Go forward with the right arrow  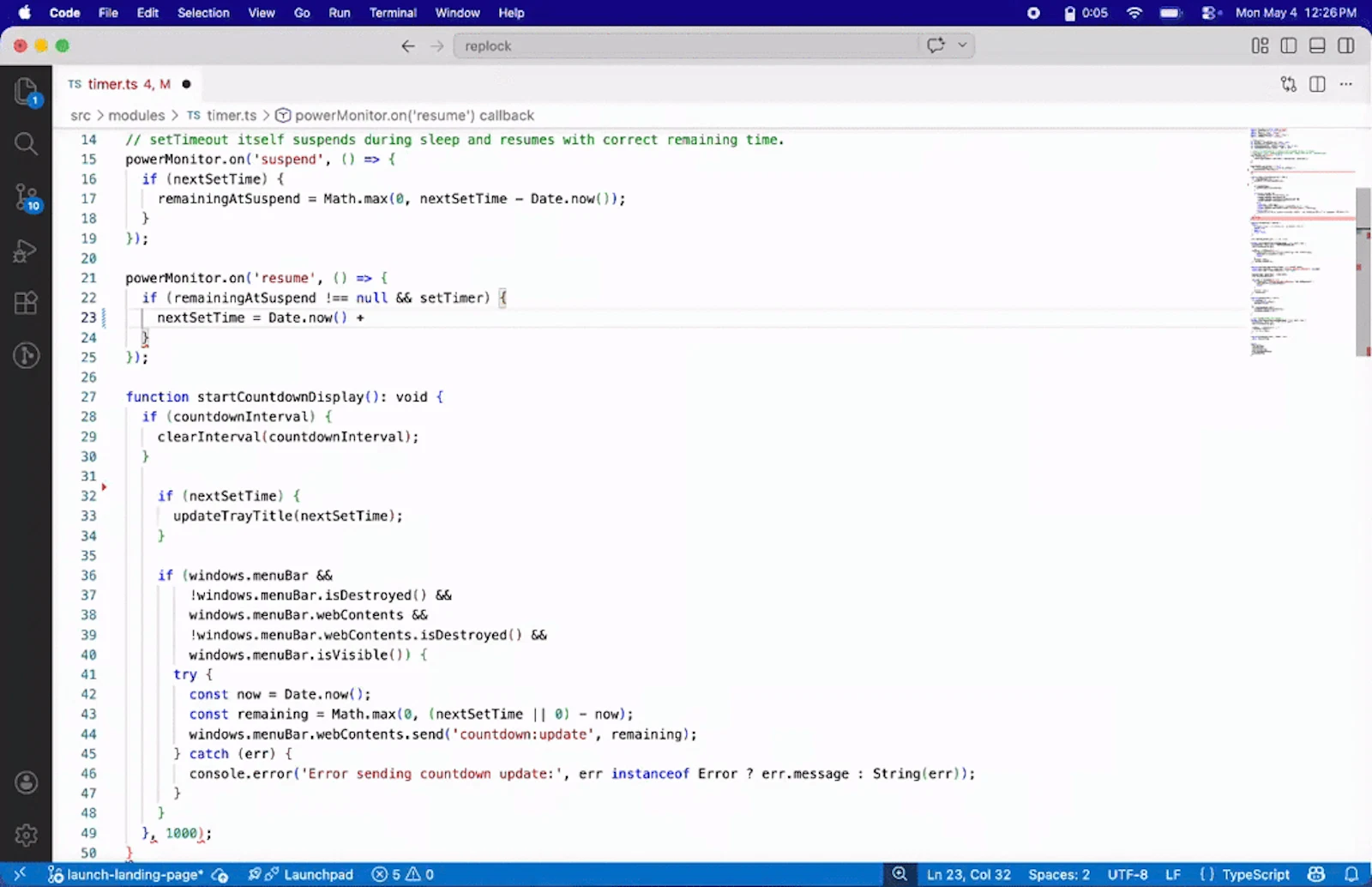tap(437, 46)
